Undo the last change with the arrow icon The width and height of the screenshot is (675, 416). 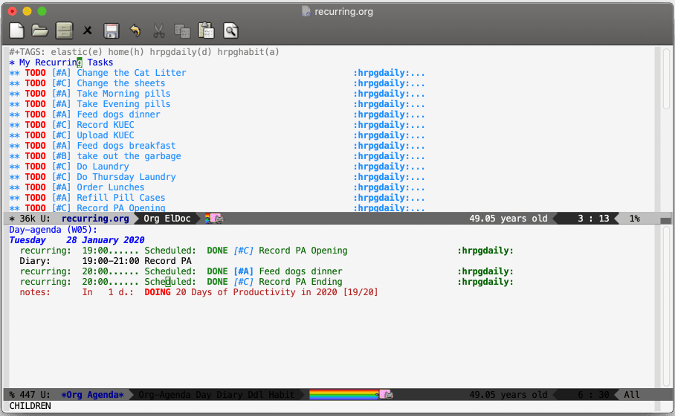tap(135, 31)
